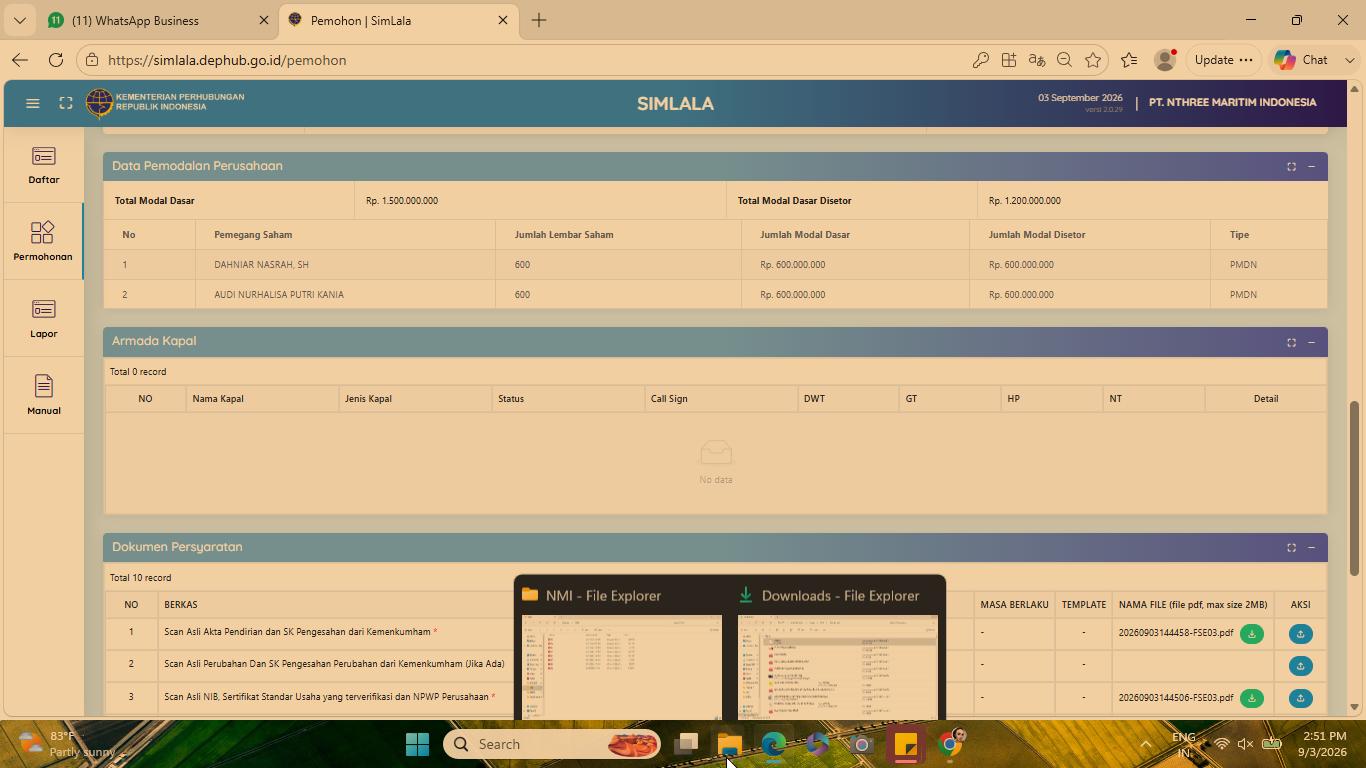Viewport: 1366px width, 768px height.
Task: Click the browser Update button
Action: [1224, 60]
